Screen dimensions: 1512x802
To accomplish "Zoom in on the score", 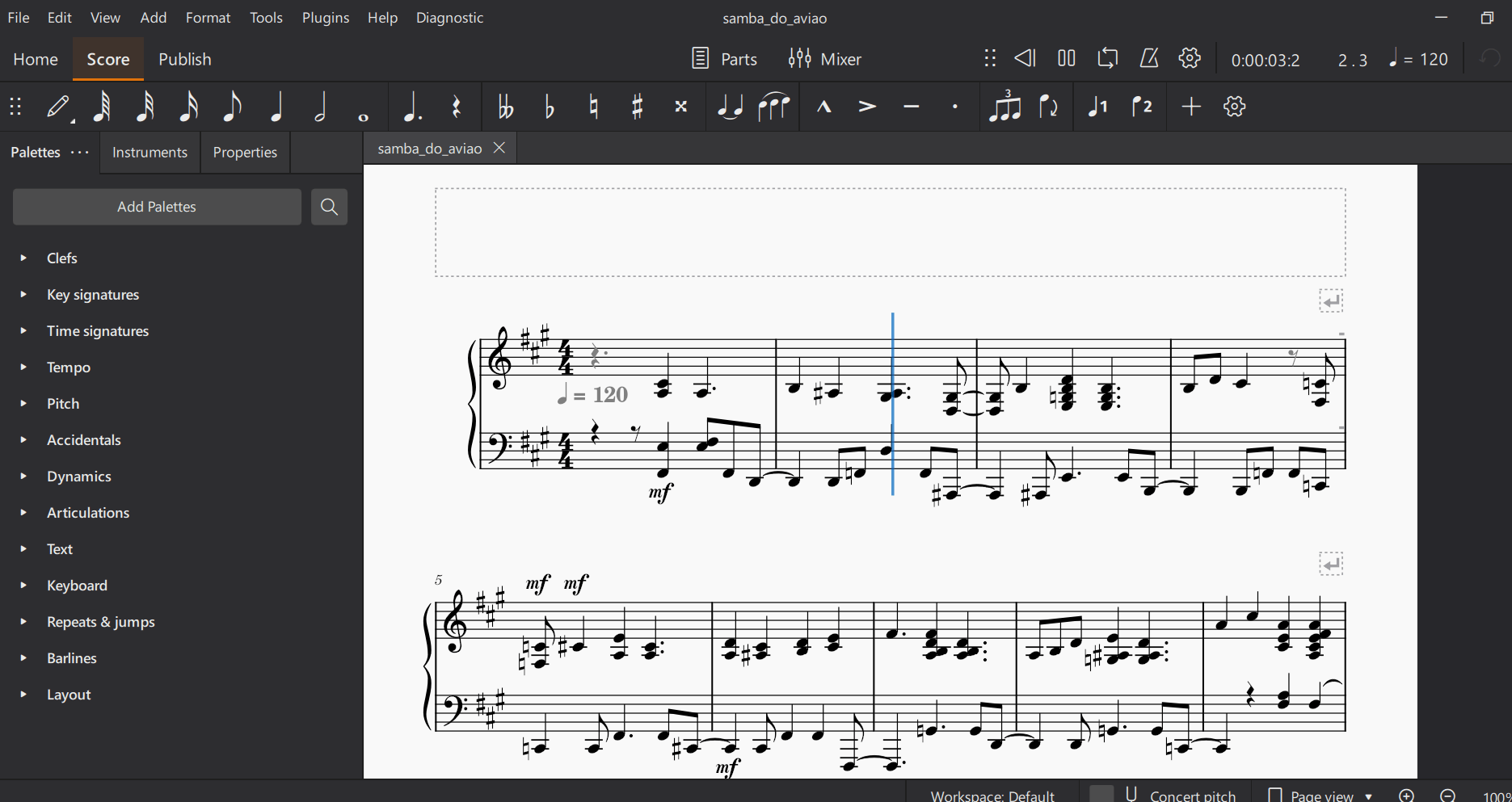I will coord(1407,796).
